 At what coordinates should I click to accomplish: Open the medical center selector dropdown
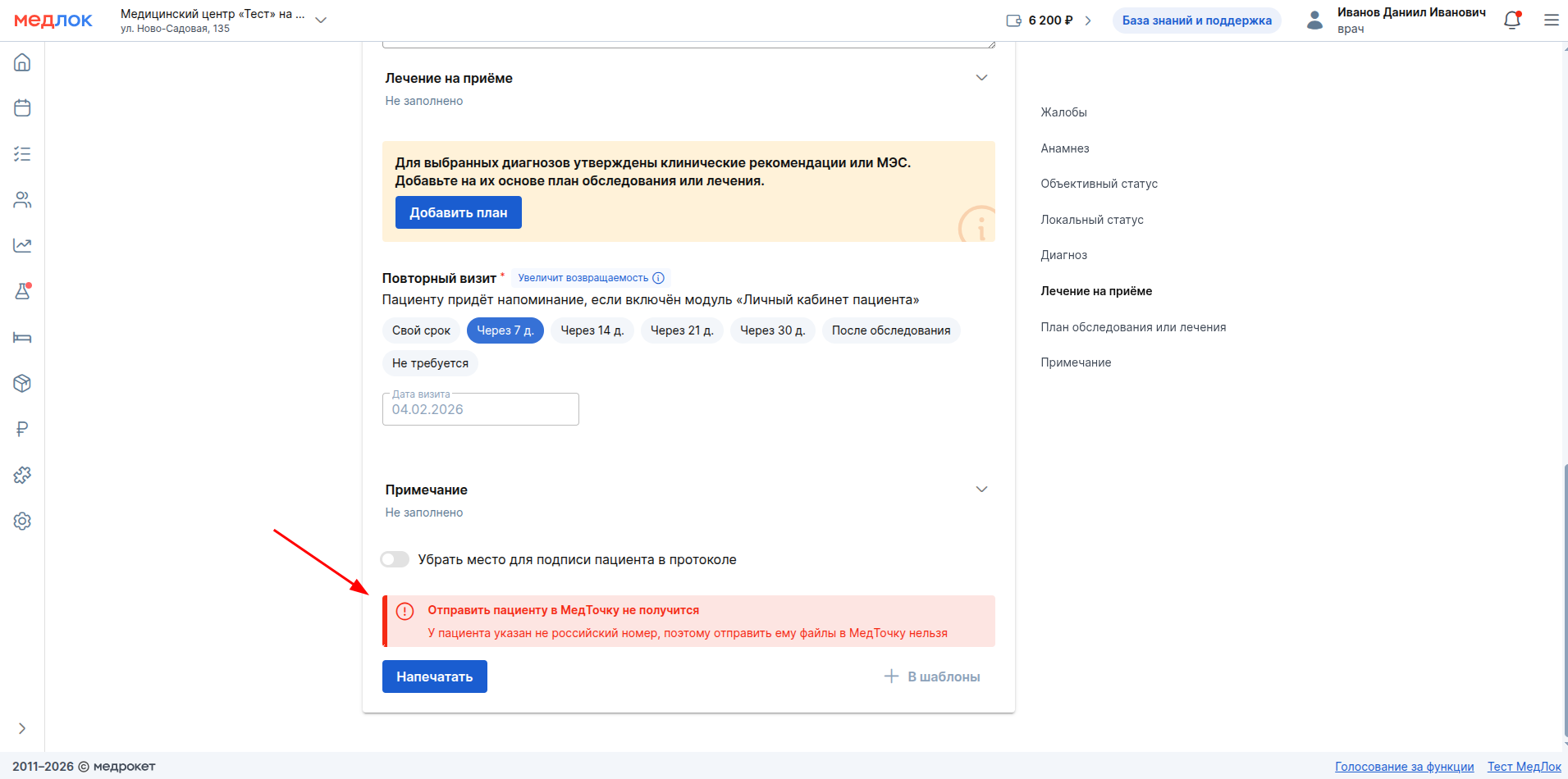coord(321,20)
